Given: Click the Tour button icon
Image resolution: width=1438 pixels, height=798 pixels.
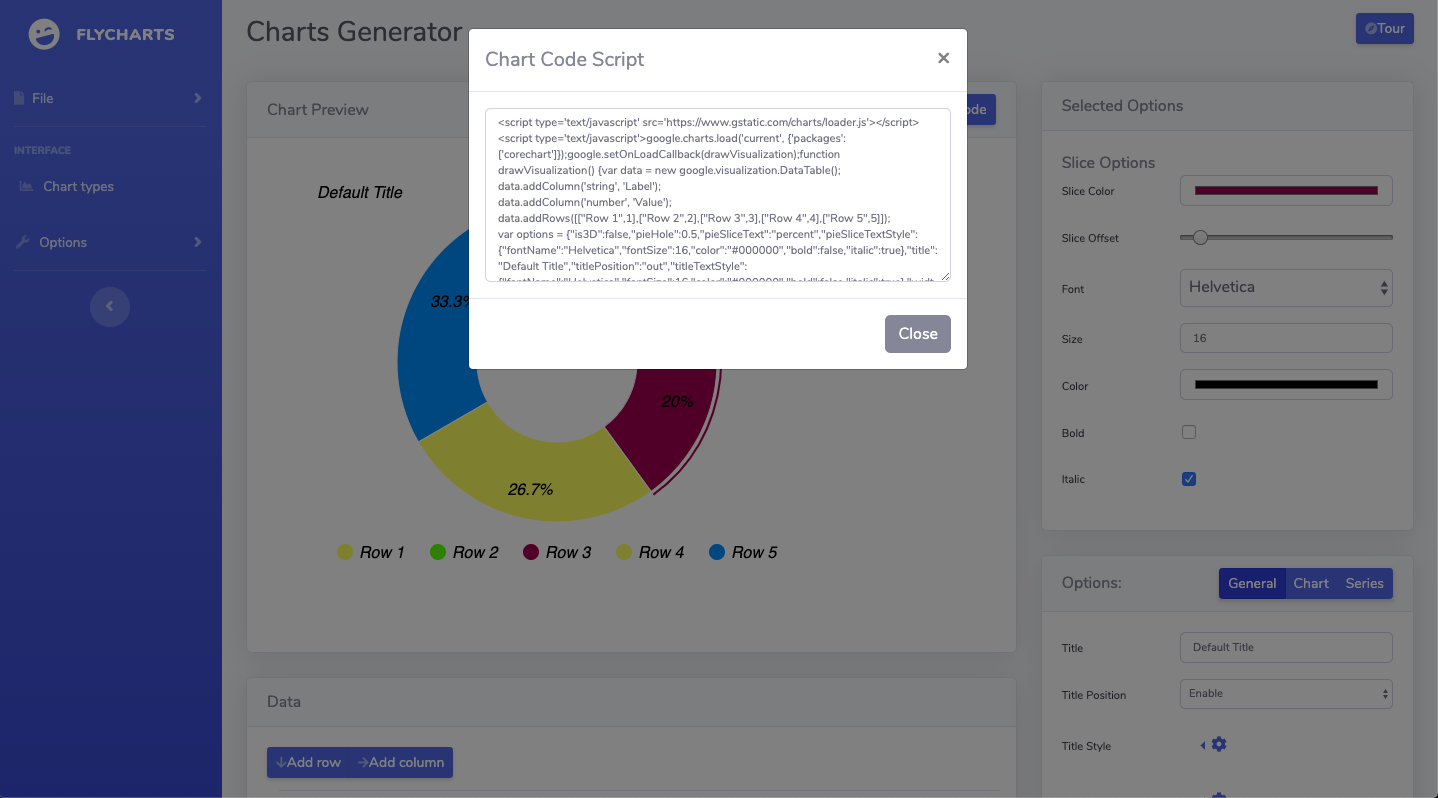Looking at the screenshot, I should pos(1371,29).
